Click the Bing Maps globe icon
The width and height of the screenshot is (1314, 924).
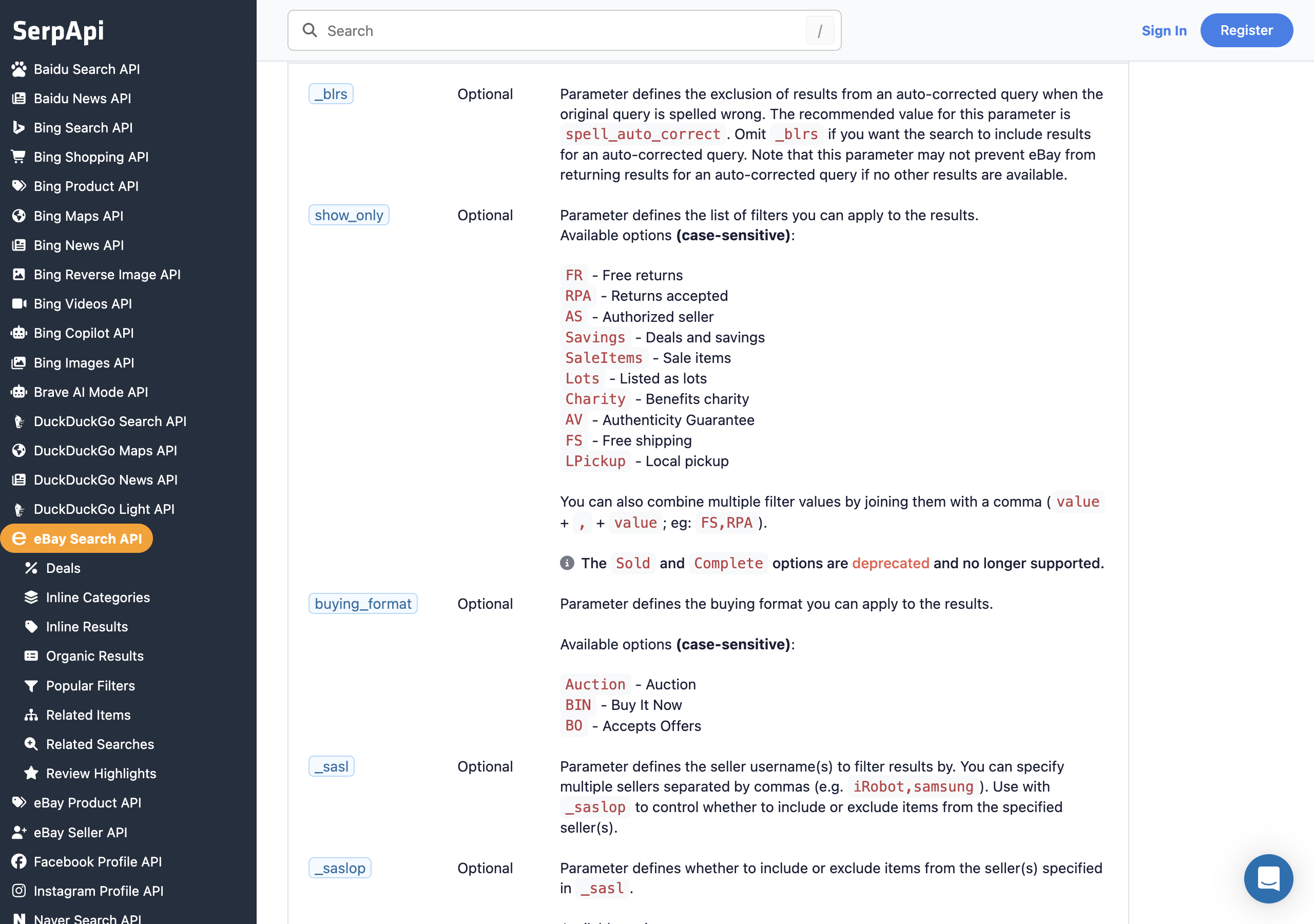(19, 216)
